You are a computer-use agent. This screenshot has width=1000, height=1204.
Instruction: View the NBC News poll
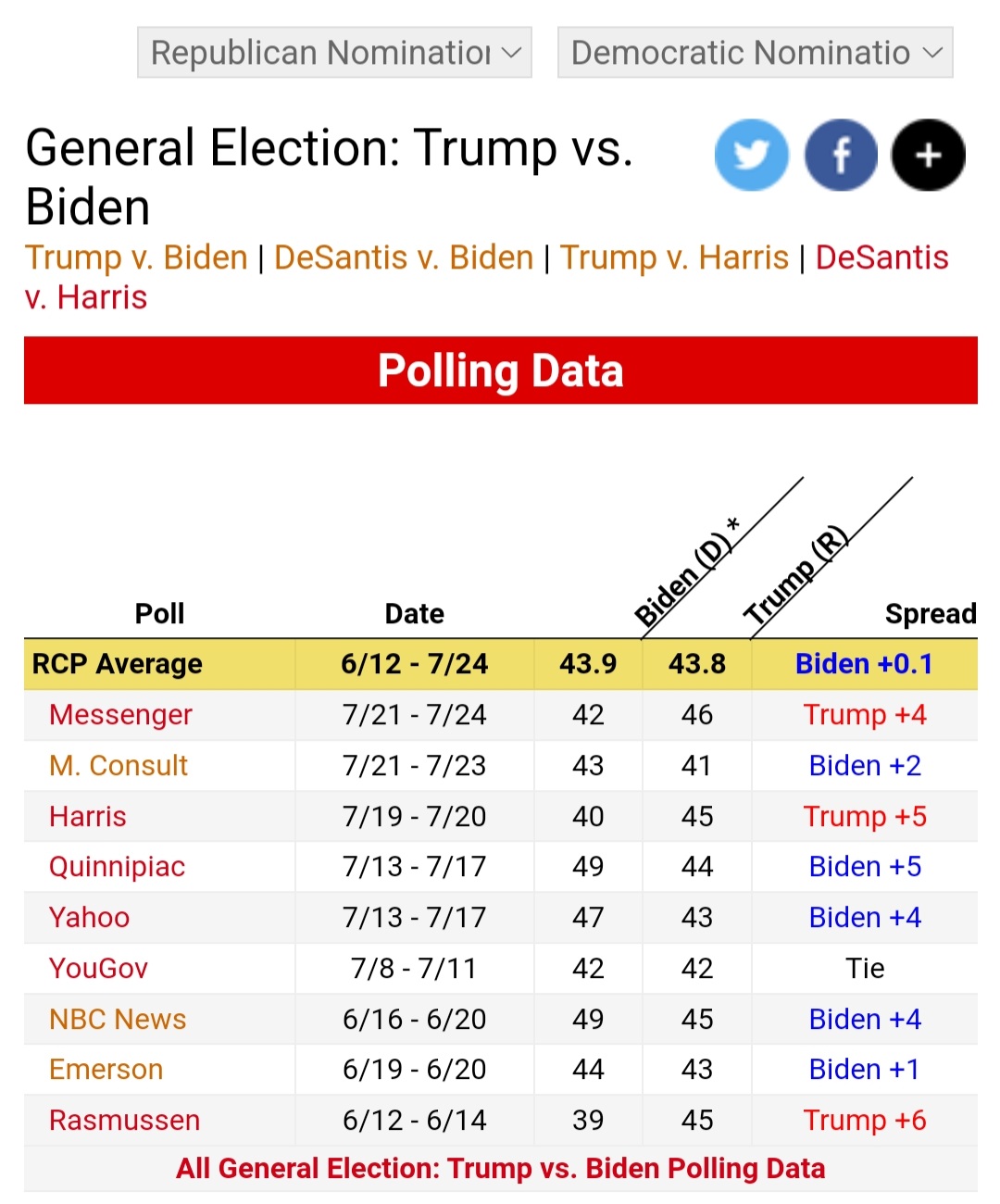118,1020
